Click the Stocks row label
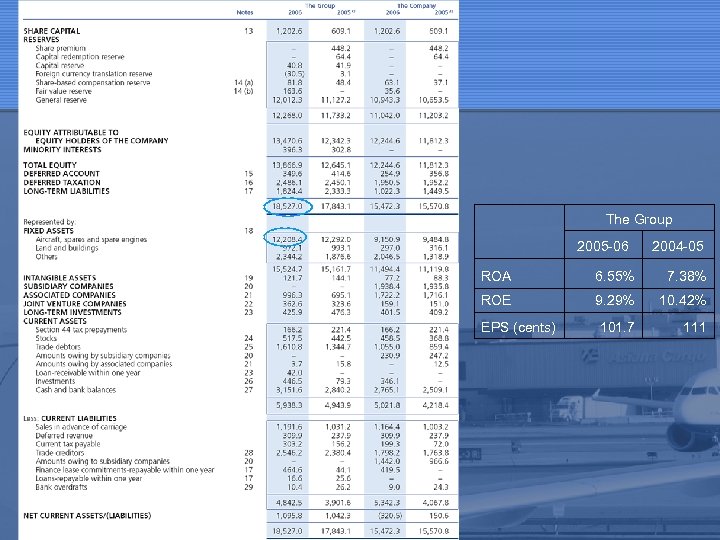 pyautogui.click(x=46, y=338)
